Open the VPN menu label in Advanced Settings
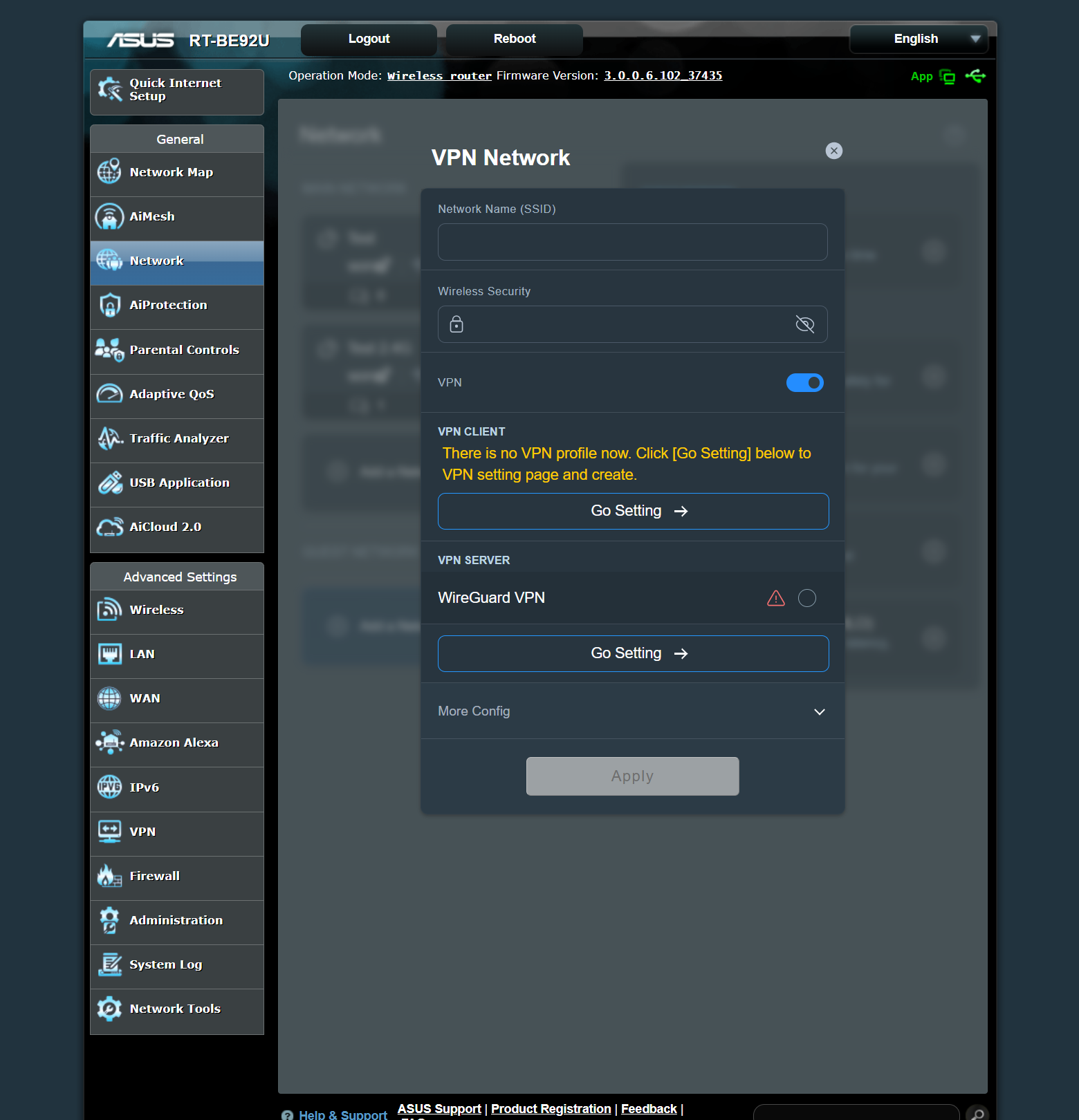Image resolution: width=1079 pixels, height=1120 pixels. point(142,832)
